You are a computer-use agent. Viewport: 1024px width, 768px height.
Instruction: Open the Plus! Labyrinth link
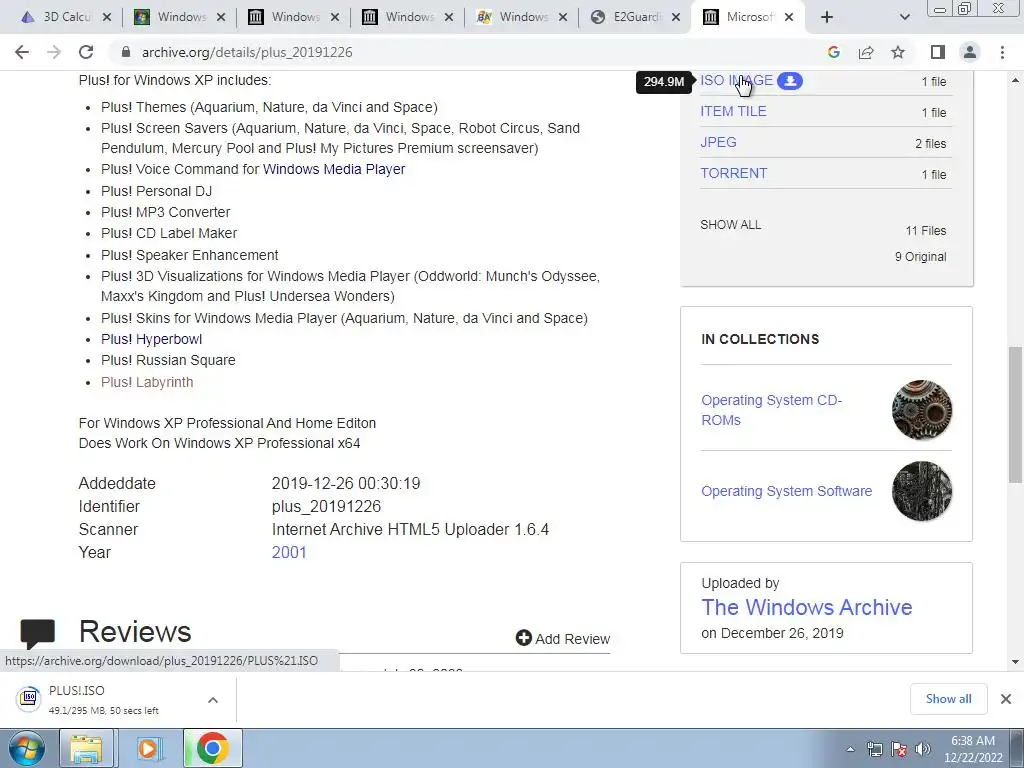point(147,382)
